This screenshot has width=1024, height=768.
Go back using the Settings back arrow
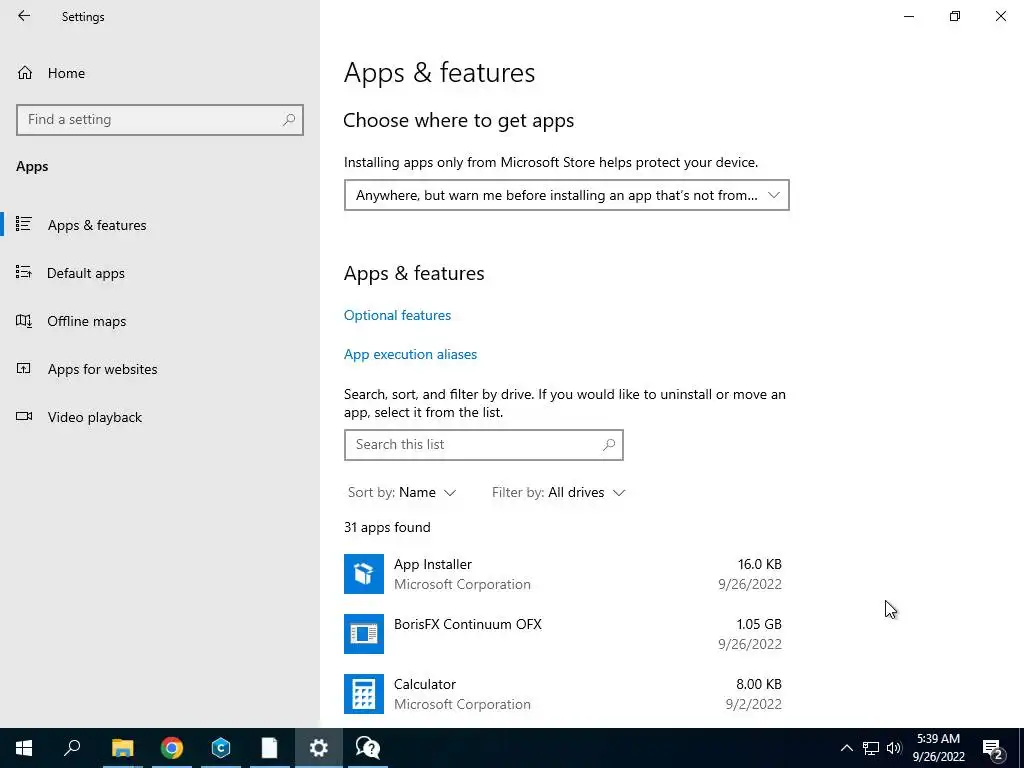24,16
